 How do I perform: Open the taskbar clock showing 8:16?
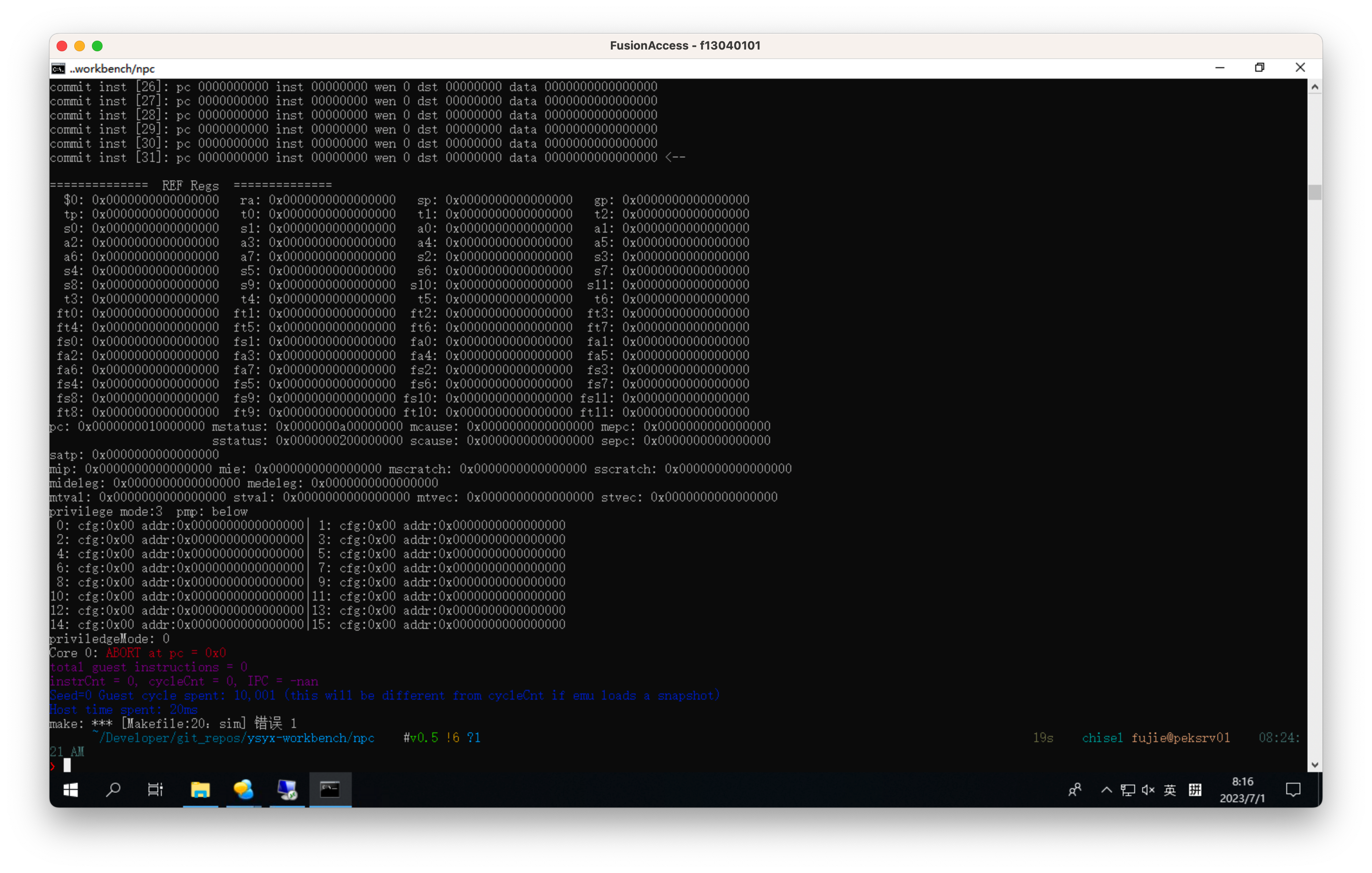click(1242, 790)
